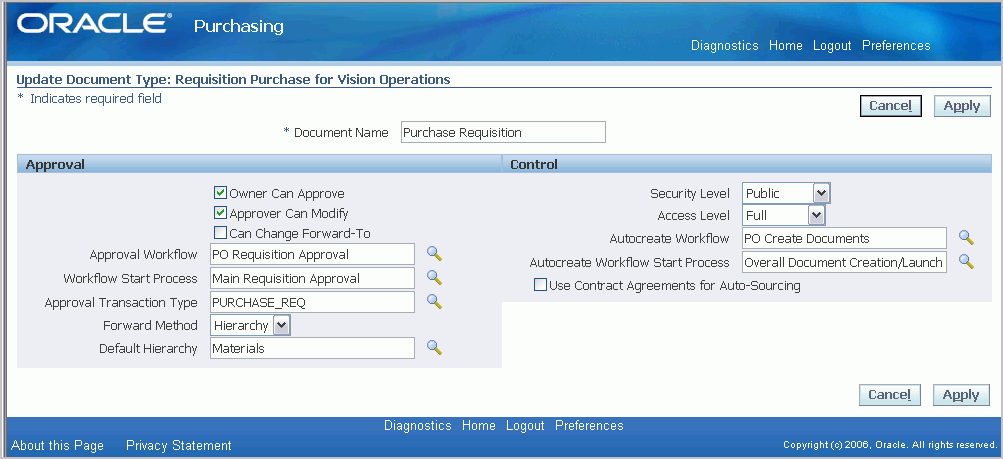This screenshot has height=459, width=1003.
Task: Click Logout link in the footer
Action: point(525,425)
